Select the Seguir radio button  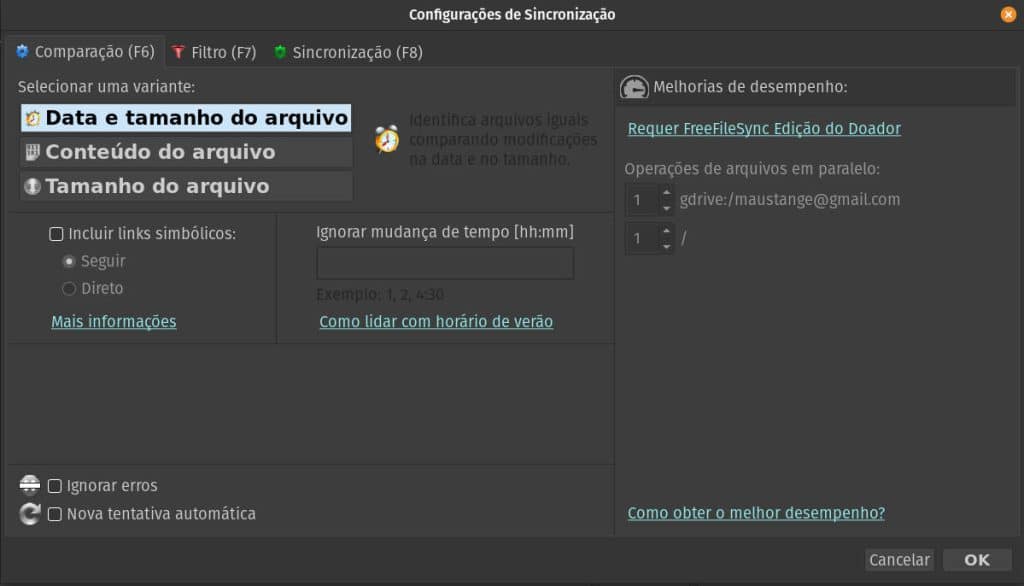(70, 261)
